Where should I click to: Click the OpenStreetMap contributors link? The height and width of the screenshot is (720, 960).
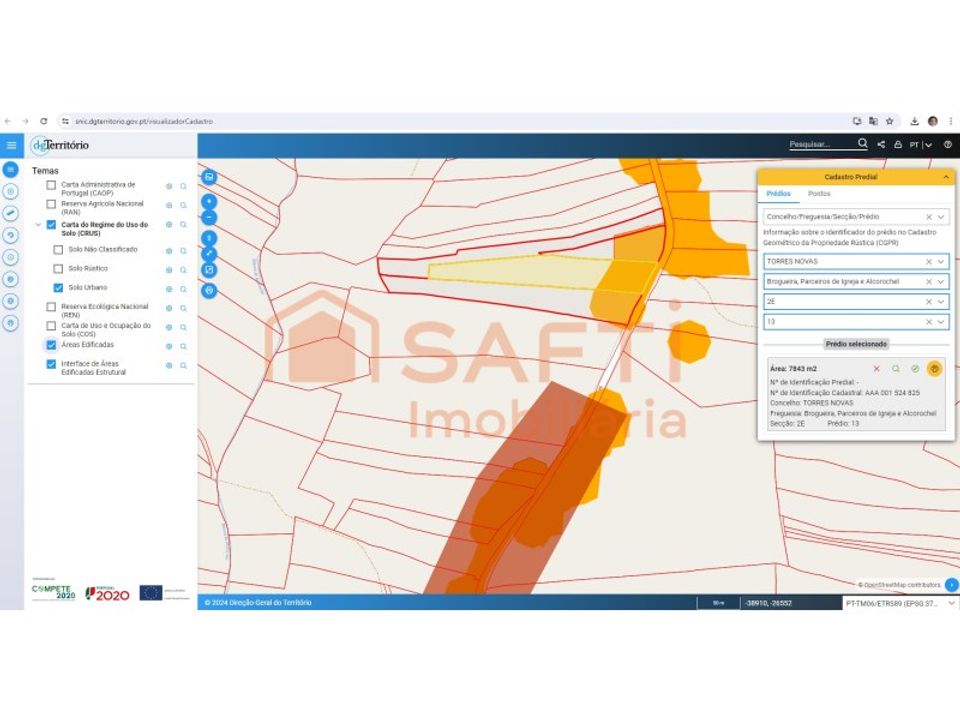901,585
